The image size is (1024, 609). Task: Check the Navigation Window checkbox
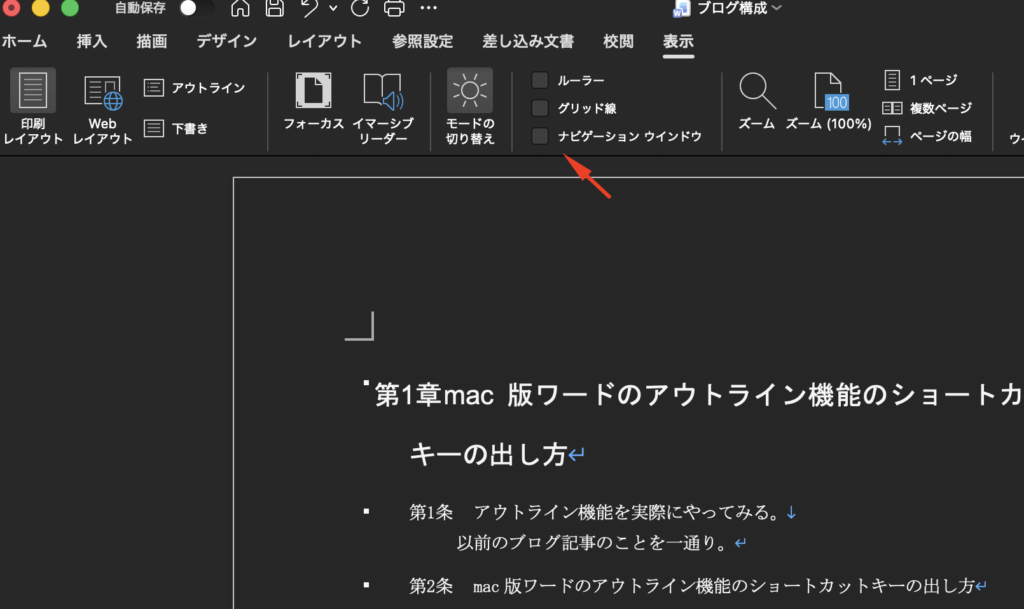click(x=540, y=136)
